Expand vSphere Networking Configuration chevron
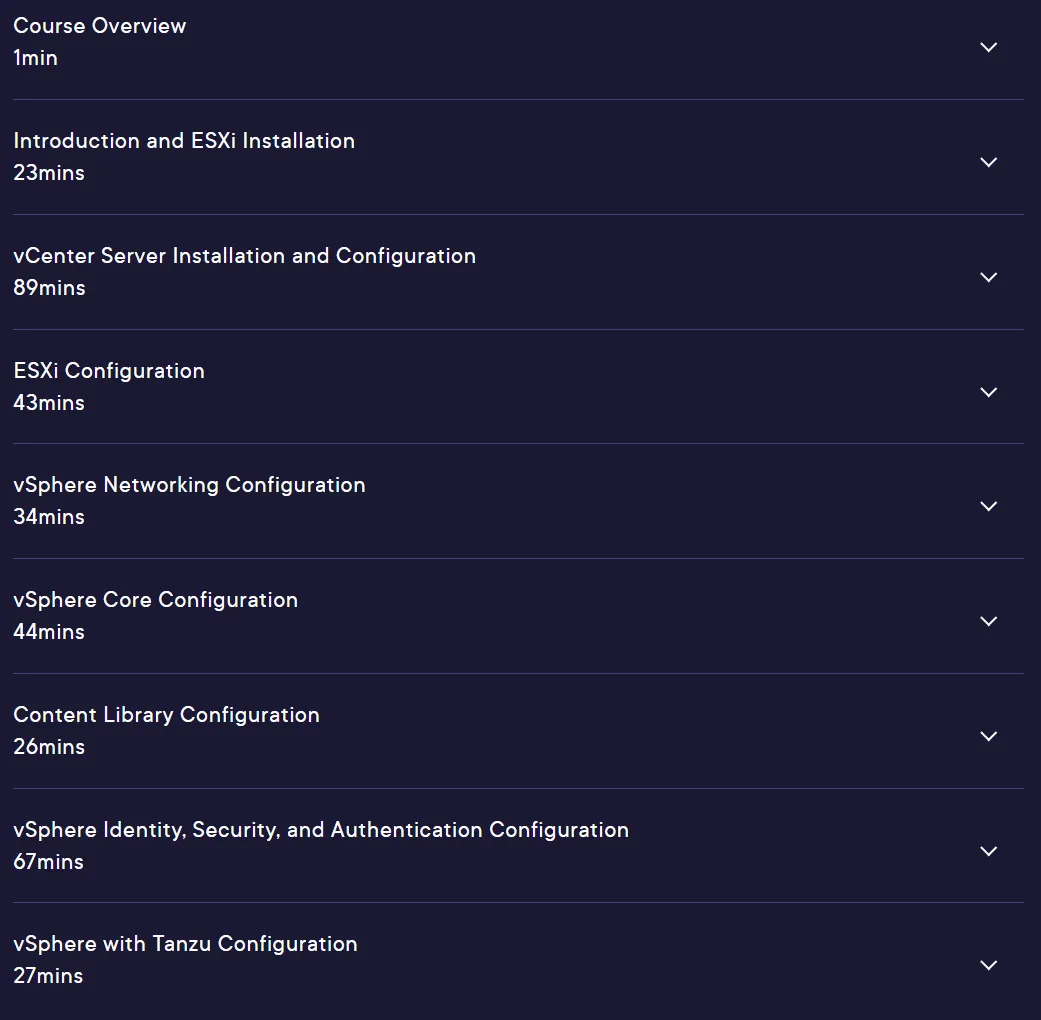Image resolution: width=1041 pixels, height=1020 pixels. (x=989, y=506)
